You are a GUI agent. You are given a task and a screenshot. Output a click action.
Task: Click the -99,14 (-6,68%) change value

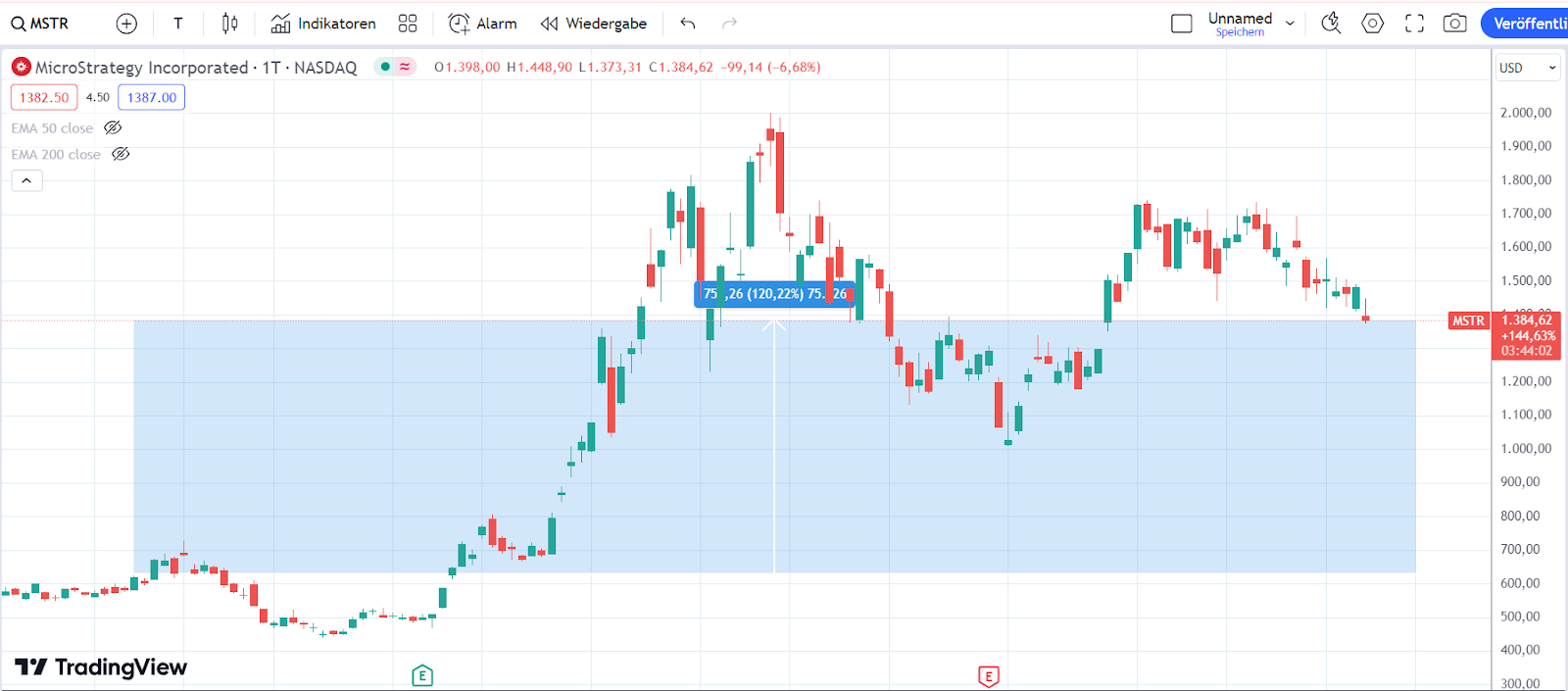pos(770,68)
